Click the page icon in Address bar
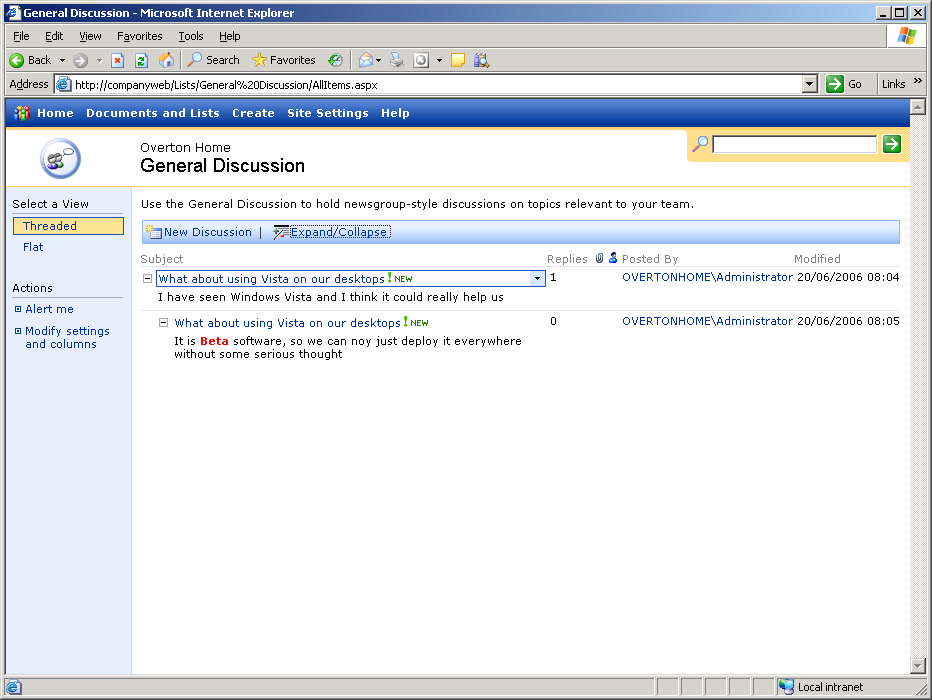Viewport: 932px width, 700px height. point(64,84)
